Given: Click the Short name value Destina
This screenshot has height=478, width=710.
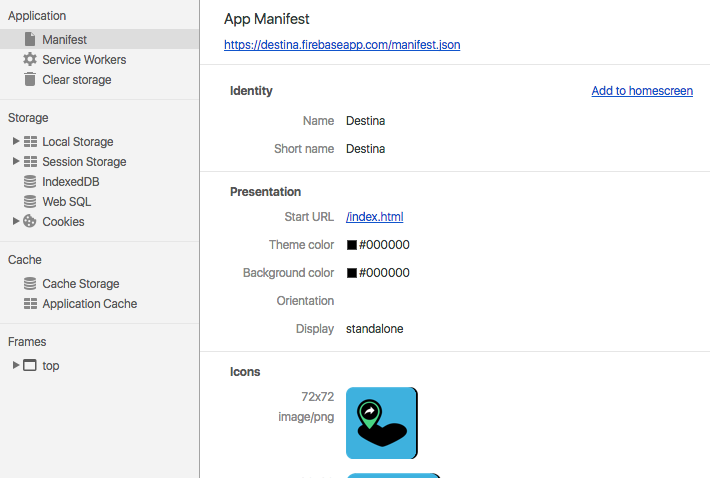Looking at the screenshot, I should click(x=365, y=149).
